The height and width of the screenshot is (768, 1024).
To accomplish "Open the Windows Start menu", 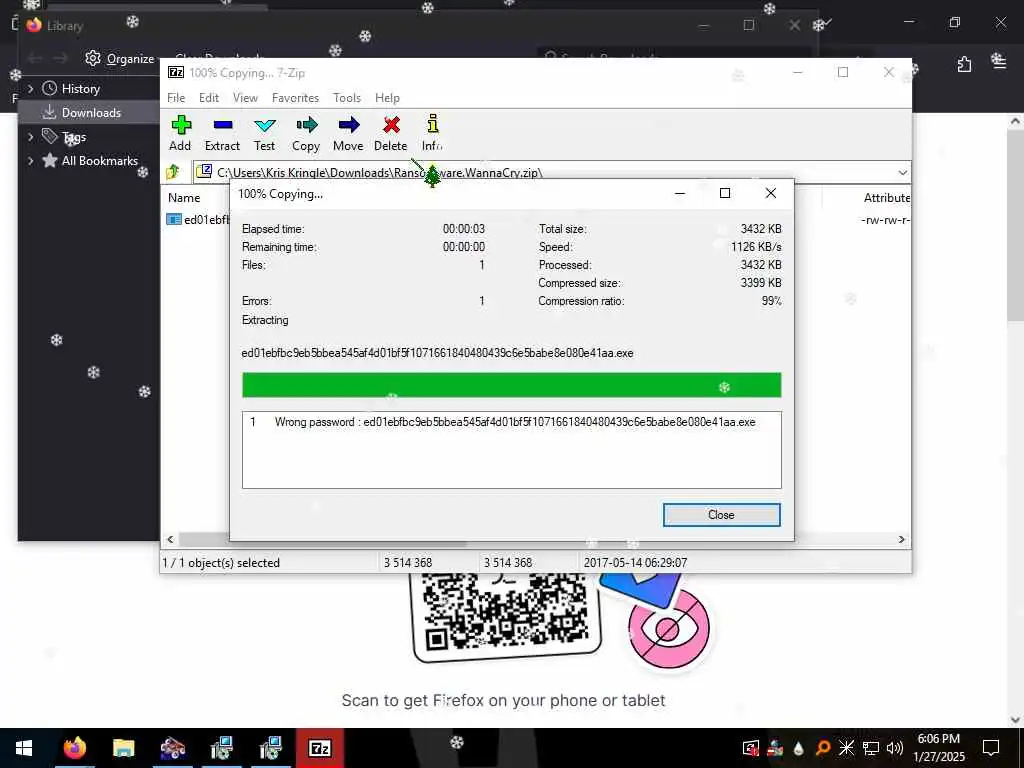I will pos(24,748).
